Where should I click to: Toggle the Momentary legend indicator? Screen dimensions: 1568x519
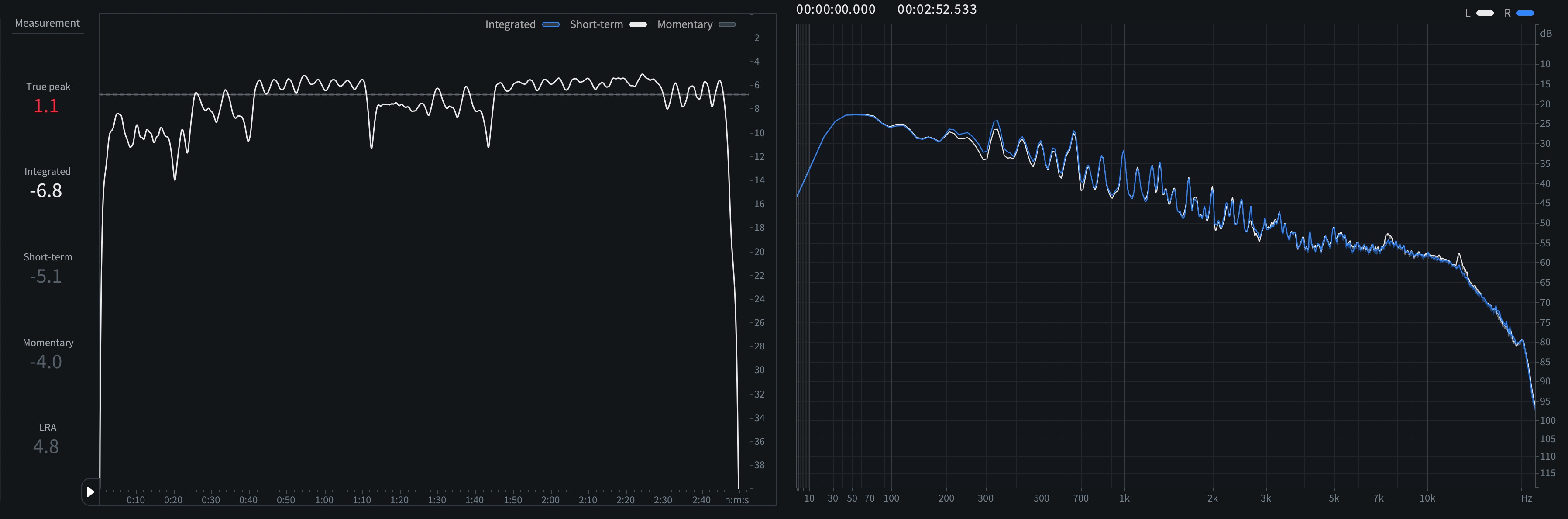[x=727, y=24]
